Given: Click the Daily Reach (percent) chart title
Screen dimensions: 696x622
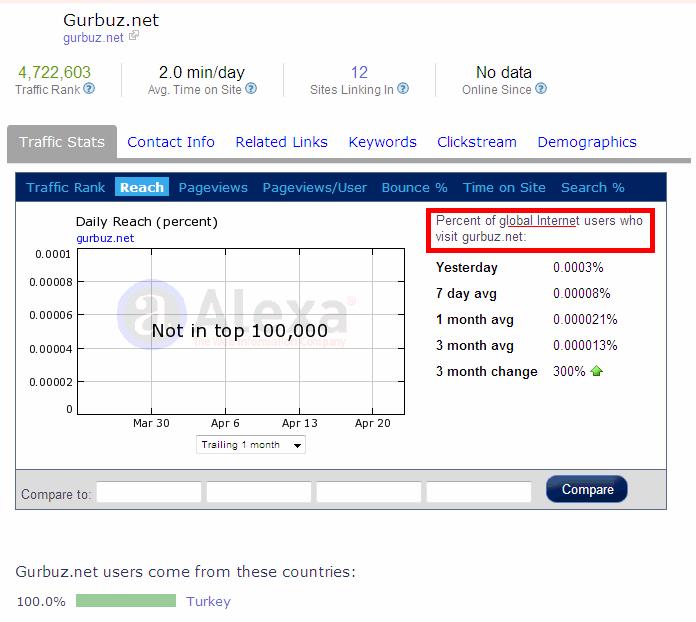Looking at the screenshot, I should (147, 222).
